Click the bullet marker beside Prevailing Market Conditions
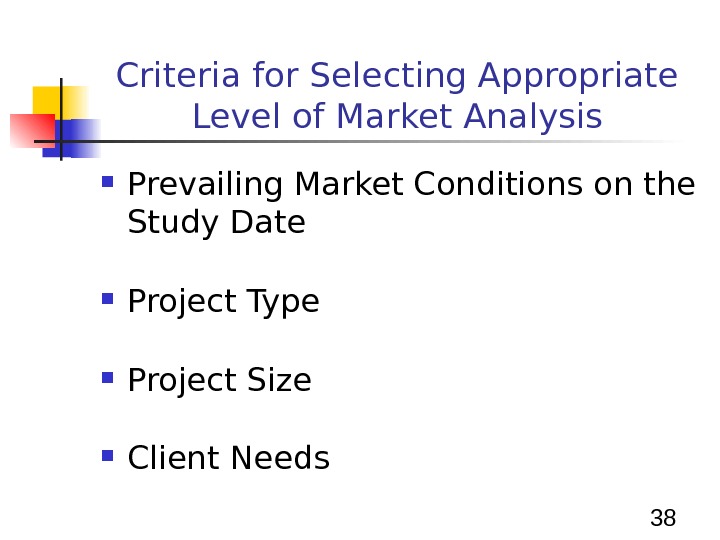Viewport: 720px width, 540px height. coord(109,184)
